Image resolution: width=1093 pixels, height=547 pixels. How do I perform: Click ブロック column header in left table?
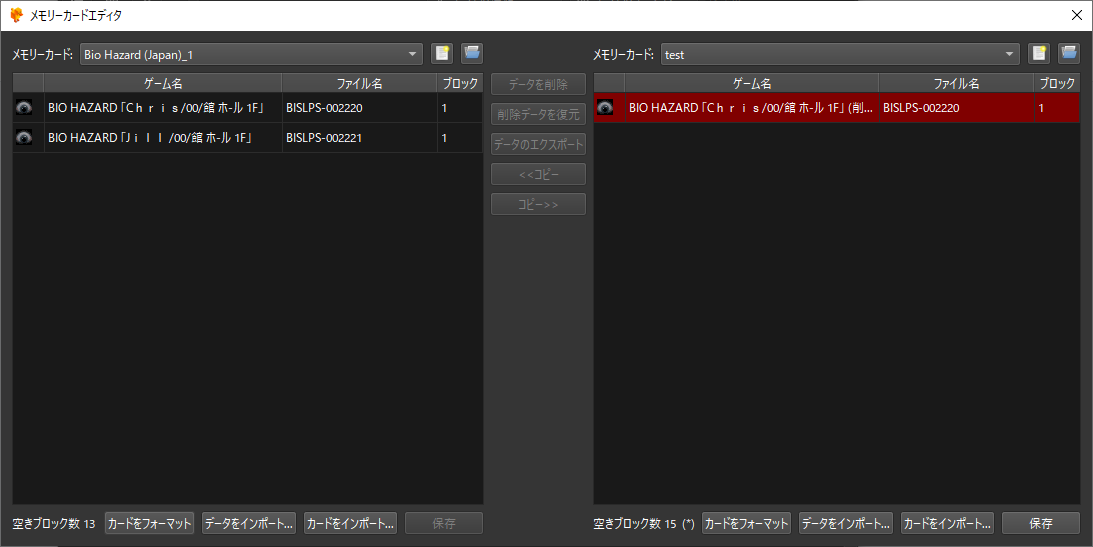pyautogui.click(x=460, y=83)
